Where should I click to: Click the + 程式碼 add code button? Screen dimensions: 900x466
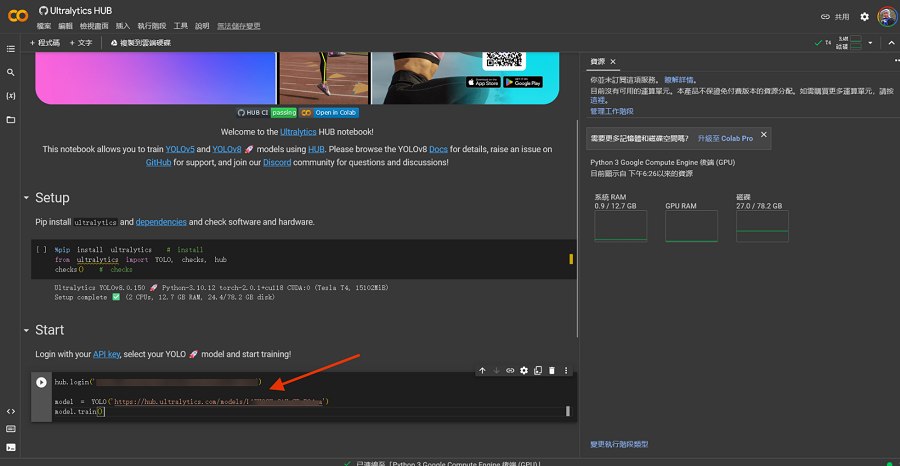point(45,43)
